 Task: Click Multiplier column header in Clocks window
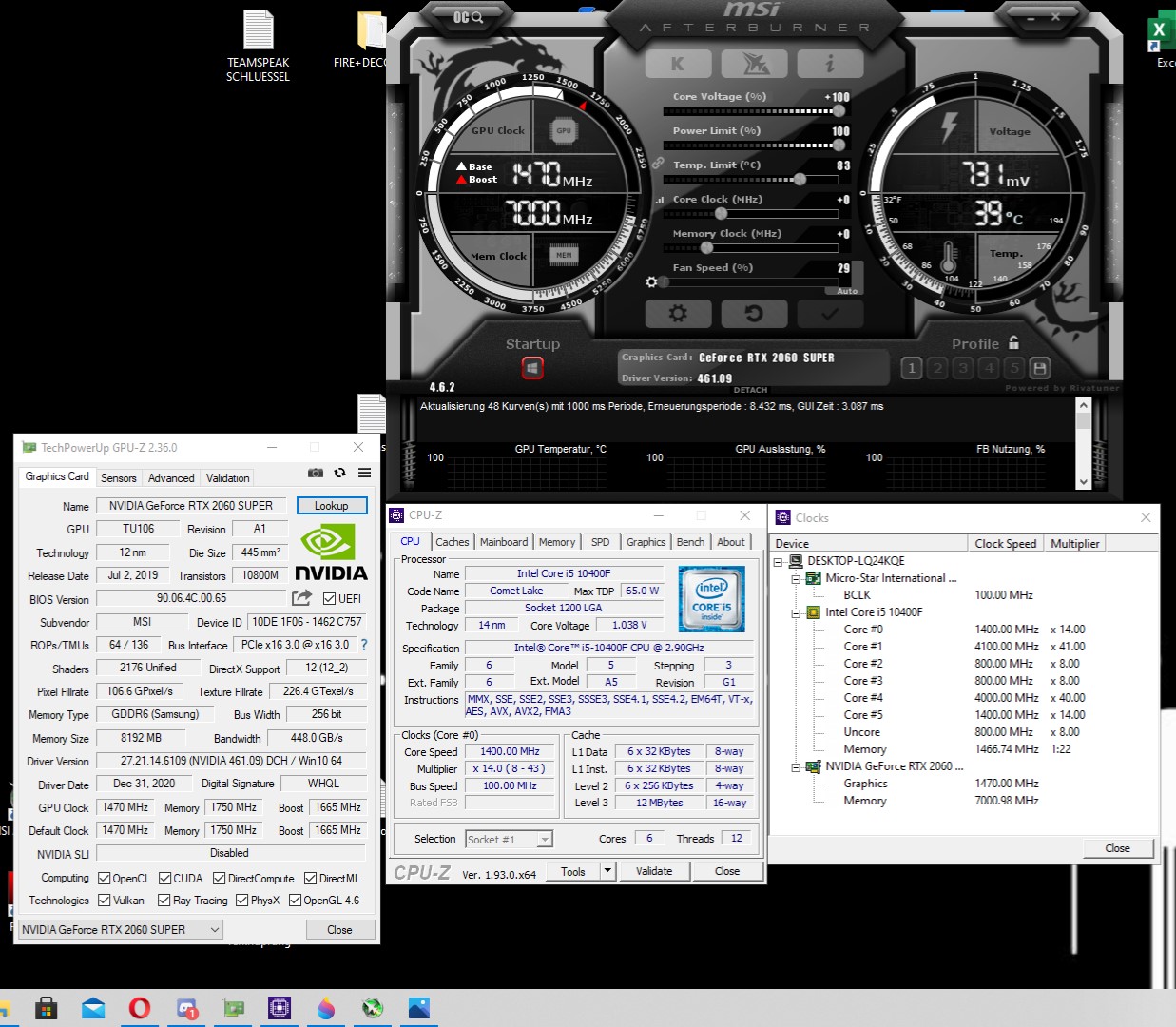[x=1074, y=544]
